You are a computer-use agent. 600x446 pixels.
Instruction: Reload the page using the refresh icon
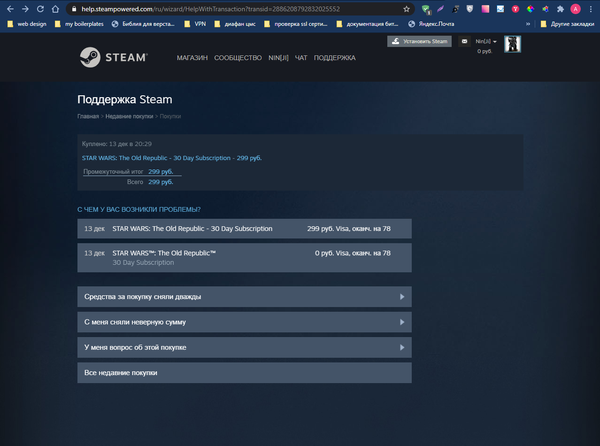coord(39,8)
